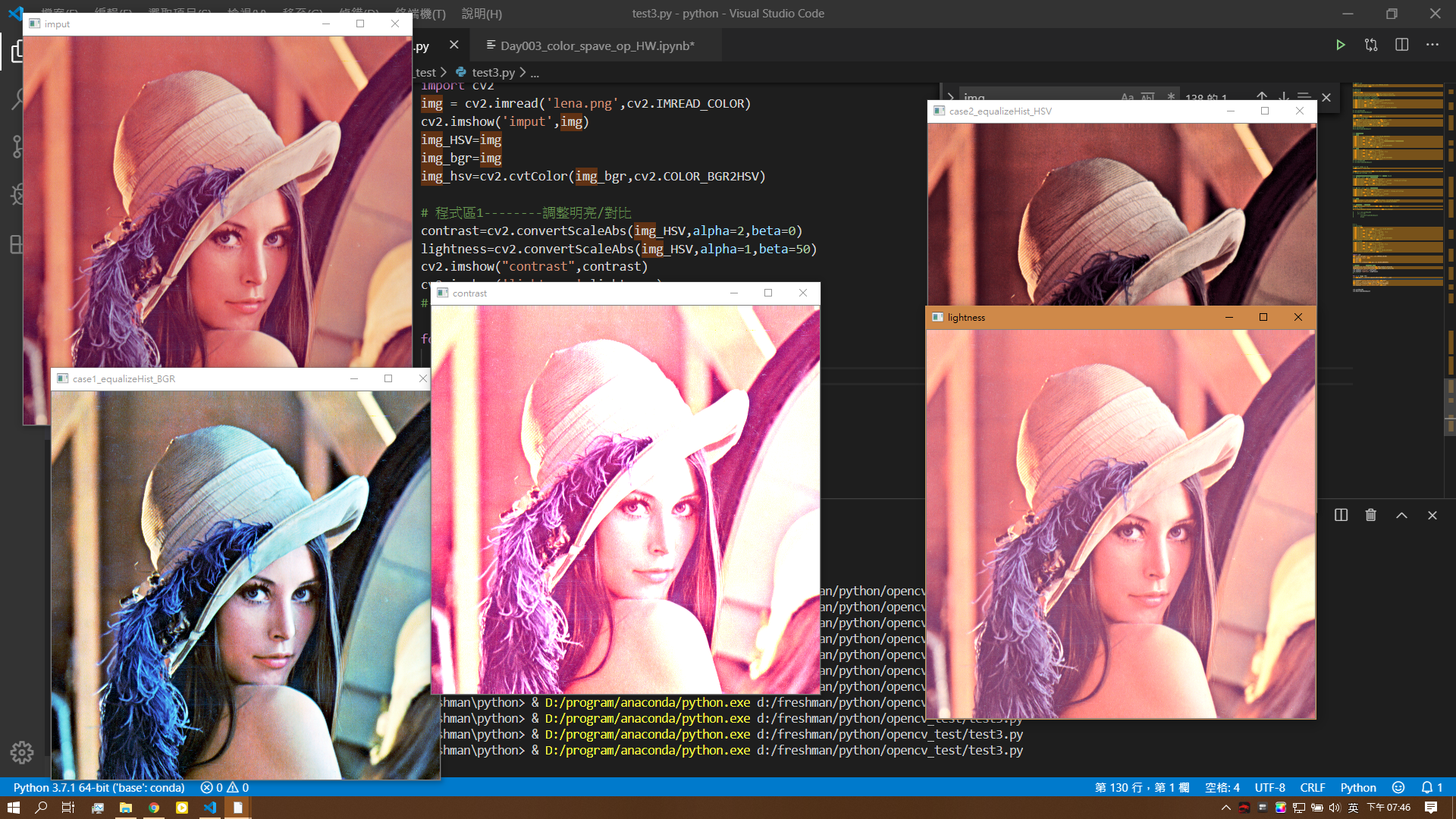The height and width of the screenshot is (819, 1456).
Task: Minimize the lightness image window
Action: click(x=1229, y=317)
